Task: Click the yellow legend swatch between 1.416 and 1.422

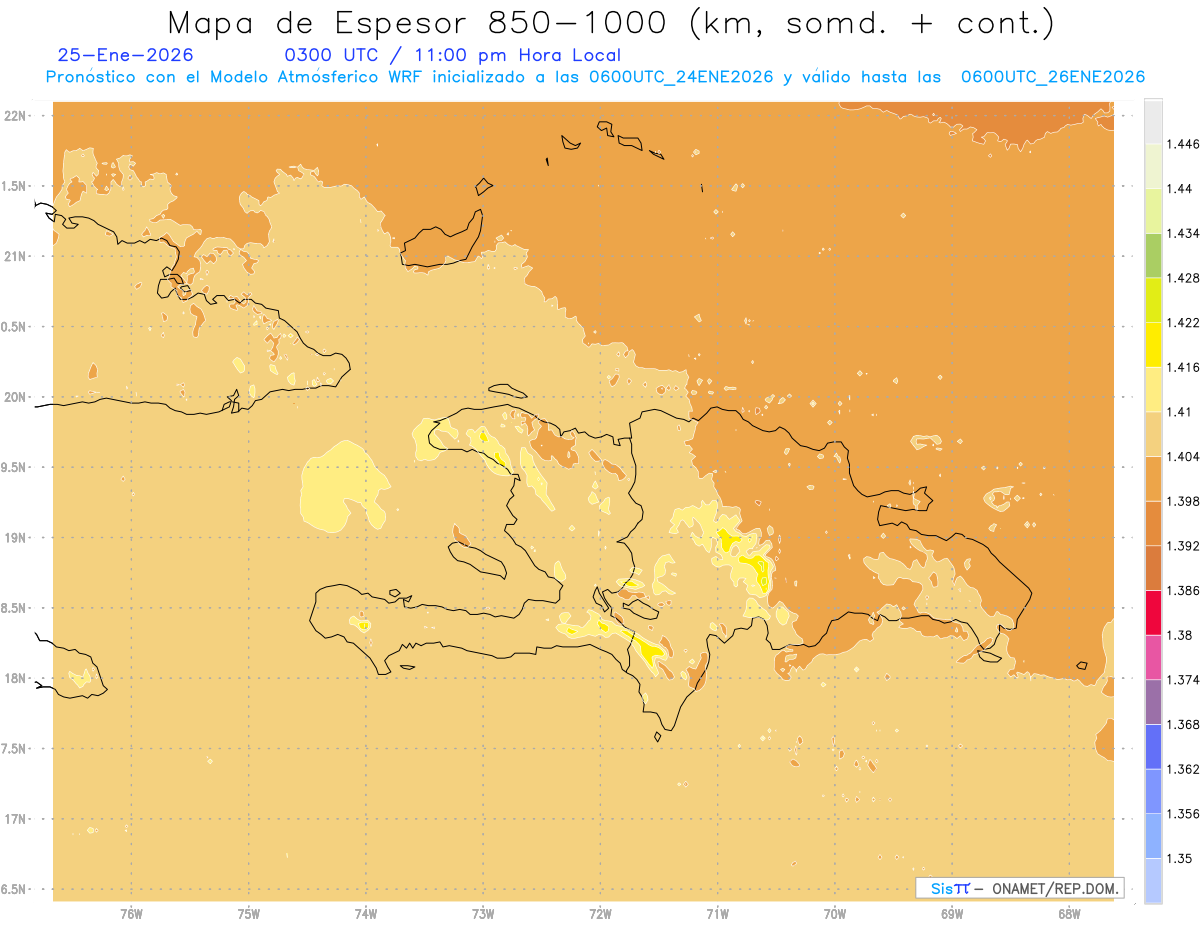Action: click(x=1153, y=344)
